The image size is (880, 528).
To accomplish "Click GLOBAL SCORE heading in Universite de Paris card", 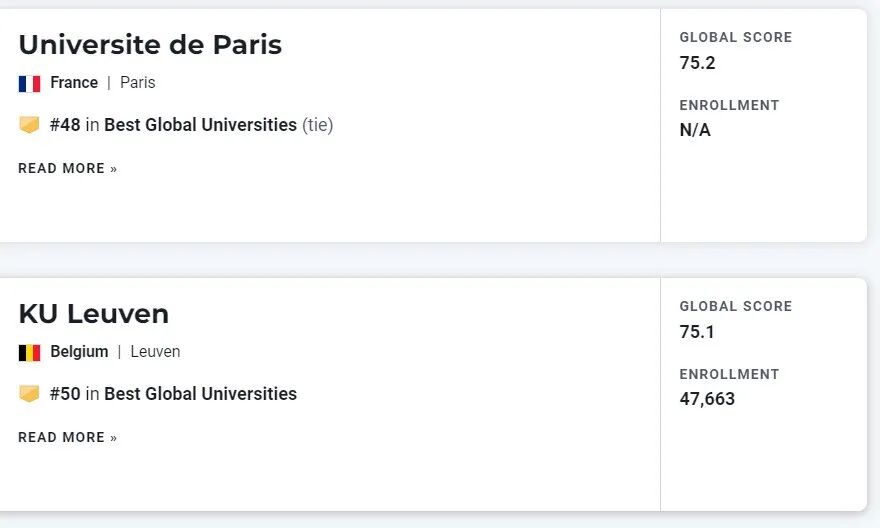I will tap(736, 38).
